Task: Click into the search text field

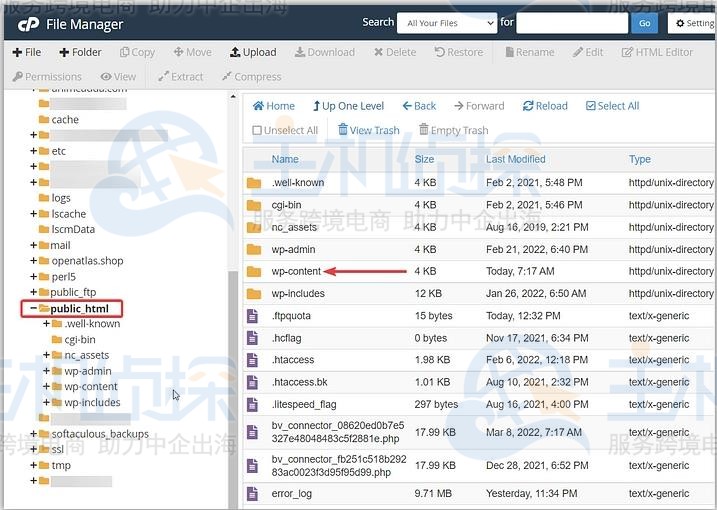Action: [571, 22]
